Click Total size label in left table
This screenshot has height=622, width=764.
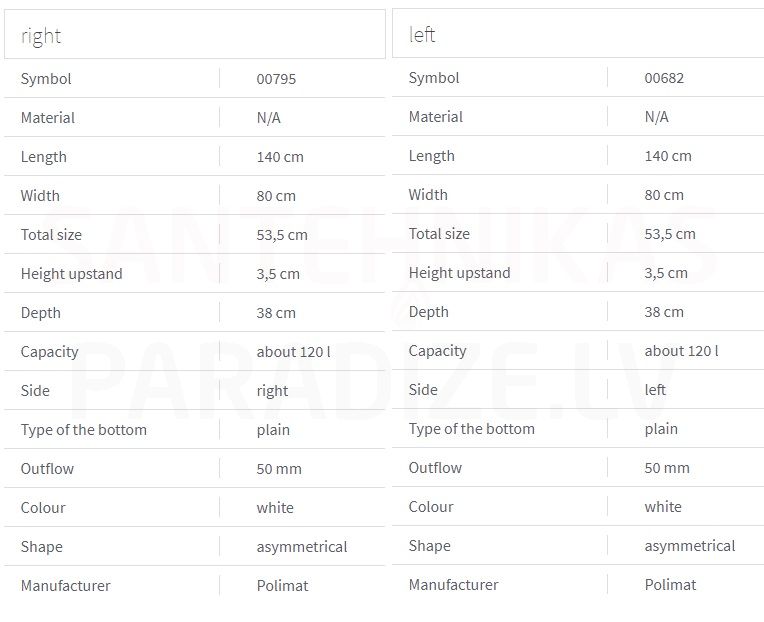tap(439, 234)
